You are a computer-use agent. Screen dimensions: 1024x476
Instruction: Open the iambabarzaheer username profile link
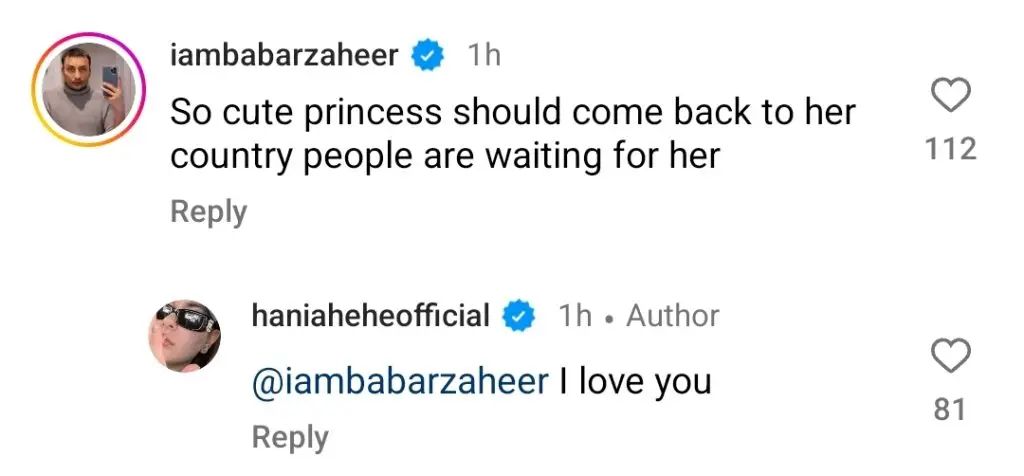tap(284, 56)
